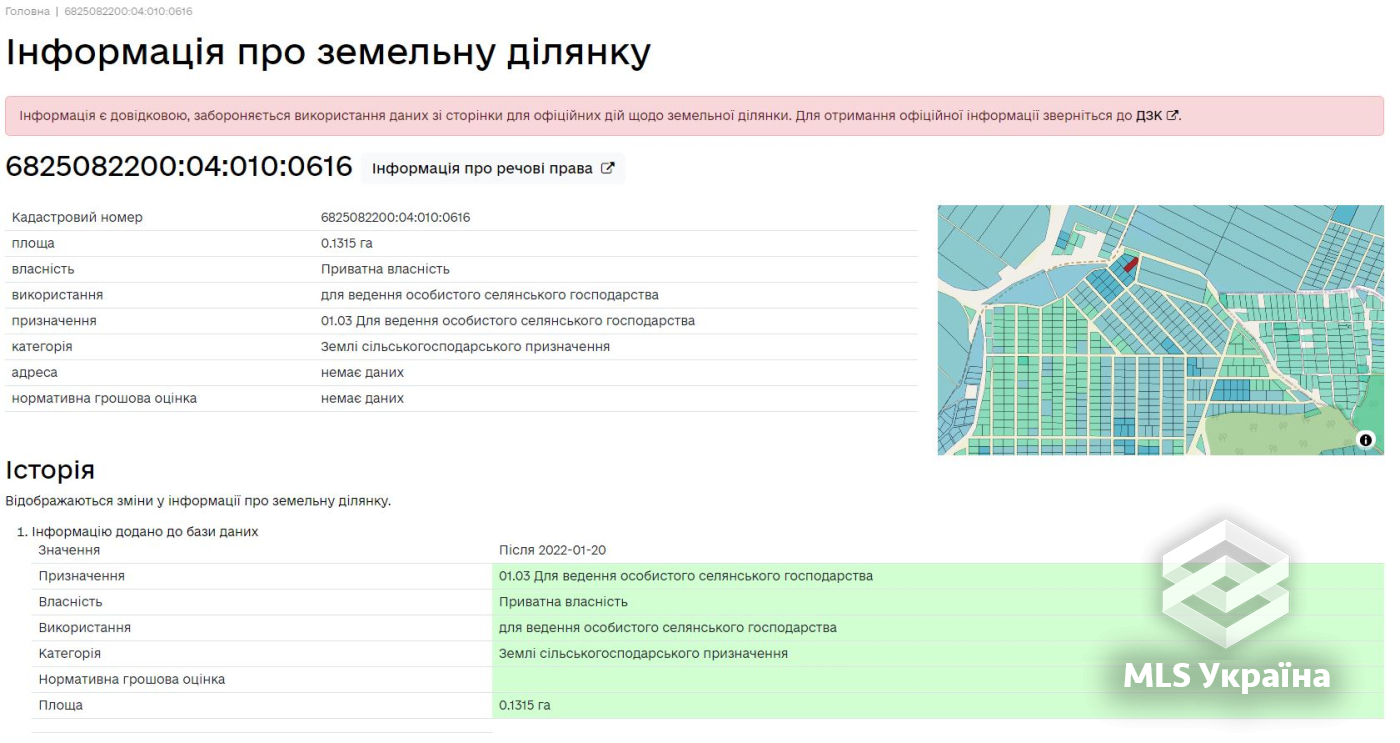Click 'Землі сільськогосподарського призначення' in the details table
The height and width of the screenshot is (743, 1400).
[465, 346]
